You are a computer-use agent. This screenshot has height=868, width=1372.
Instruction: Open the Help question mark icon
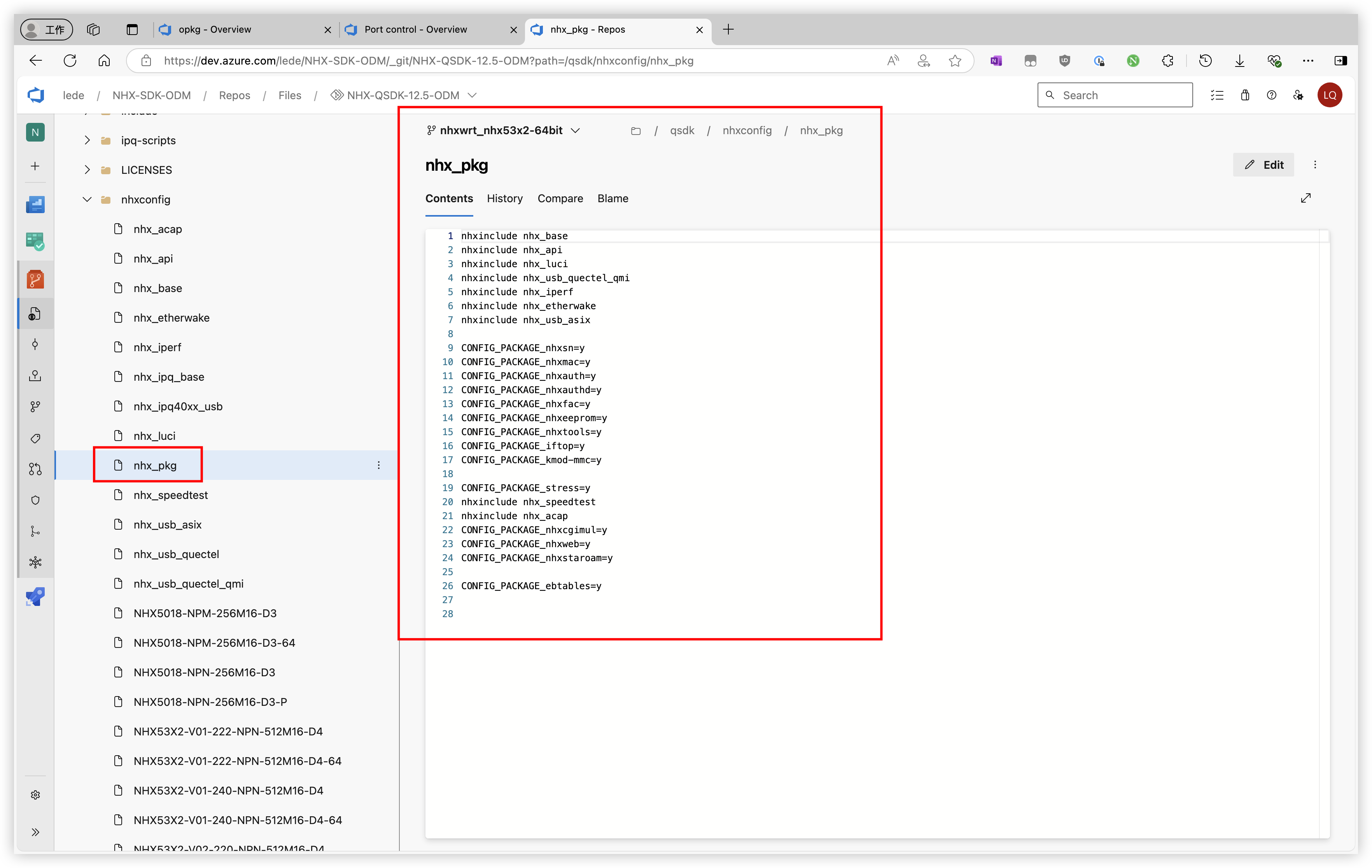(1271, 95)
